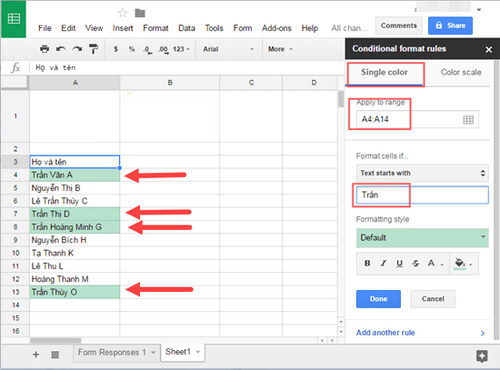500x370 pixels.
Task: Open the Tools menu
Action: 214,28
